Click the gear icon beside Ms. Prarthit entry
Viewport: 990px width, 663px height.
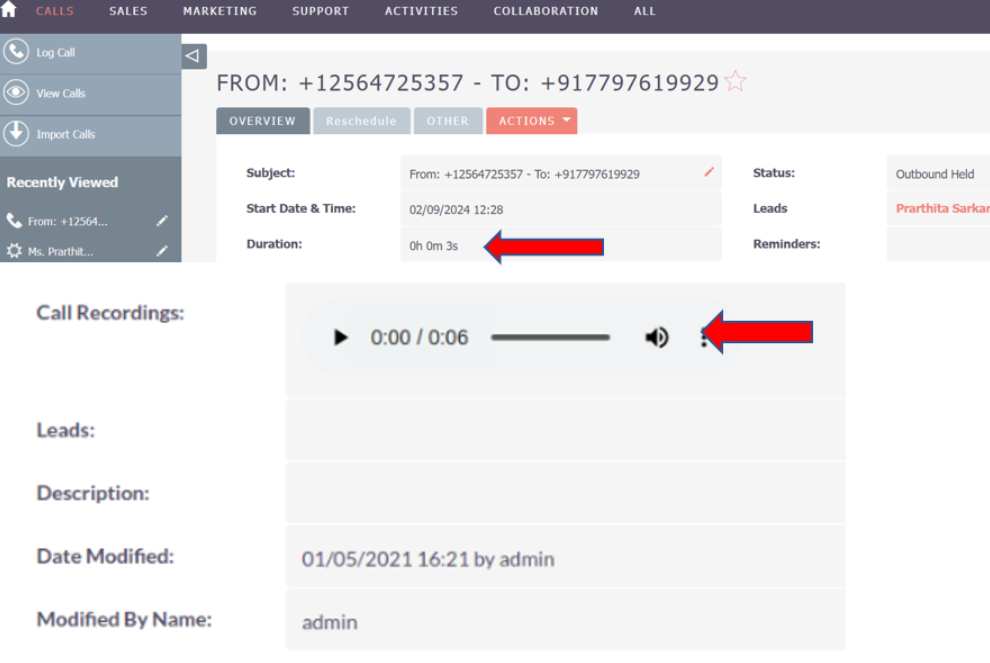pyautogui.click(x=14, y=252)
